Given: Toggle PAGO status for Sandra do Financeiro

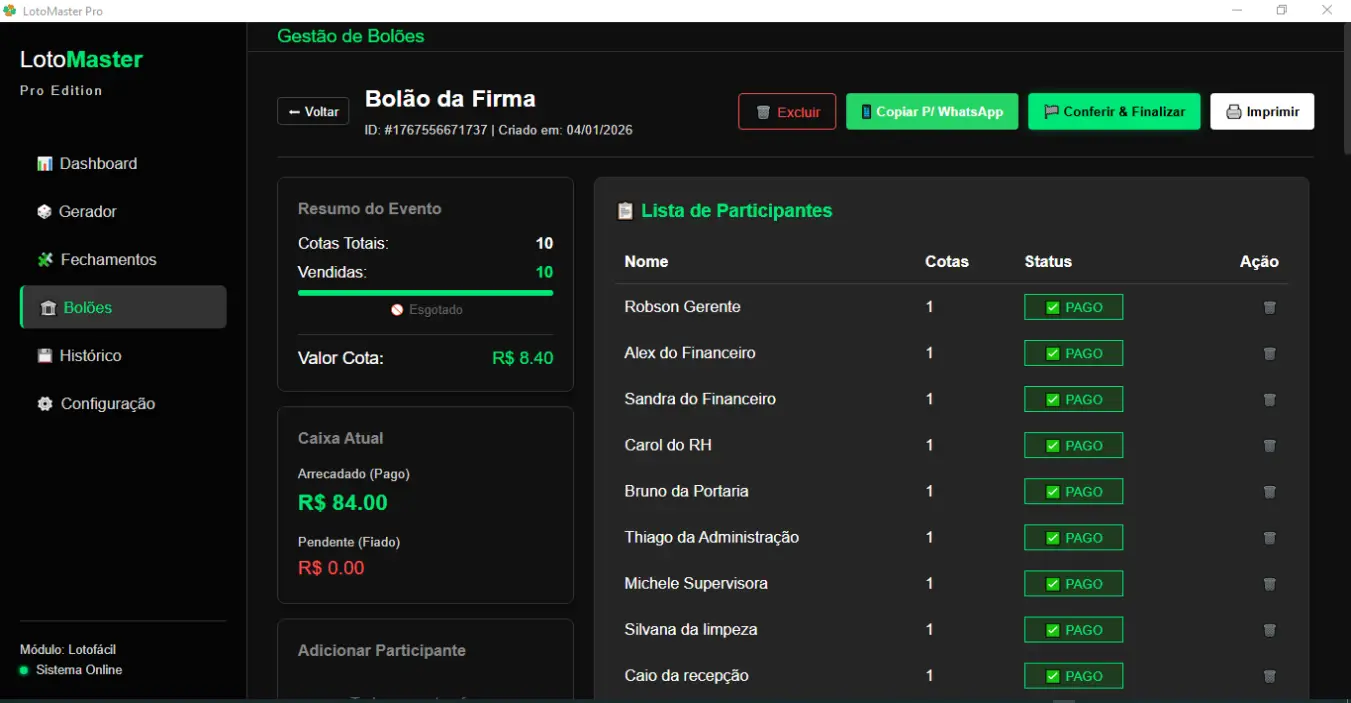Looking at the screenshot, I should (x=1073, y=400).
